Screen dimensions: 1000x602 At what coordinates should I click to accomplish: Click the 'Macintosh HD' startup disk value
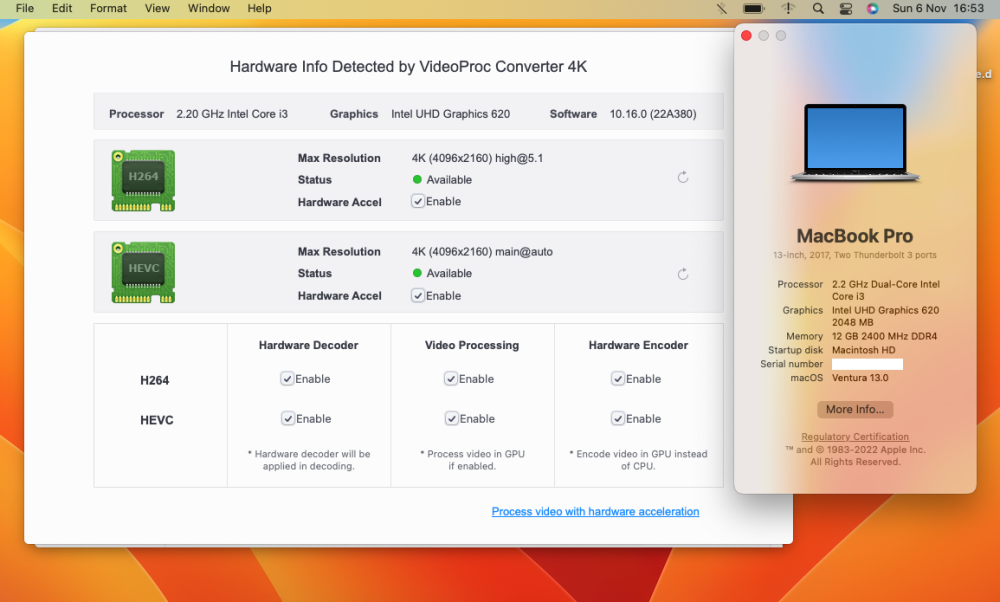coord(864,350)
